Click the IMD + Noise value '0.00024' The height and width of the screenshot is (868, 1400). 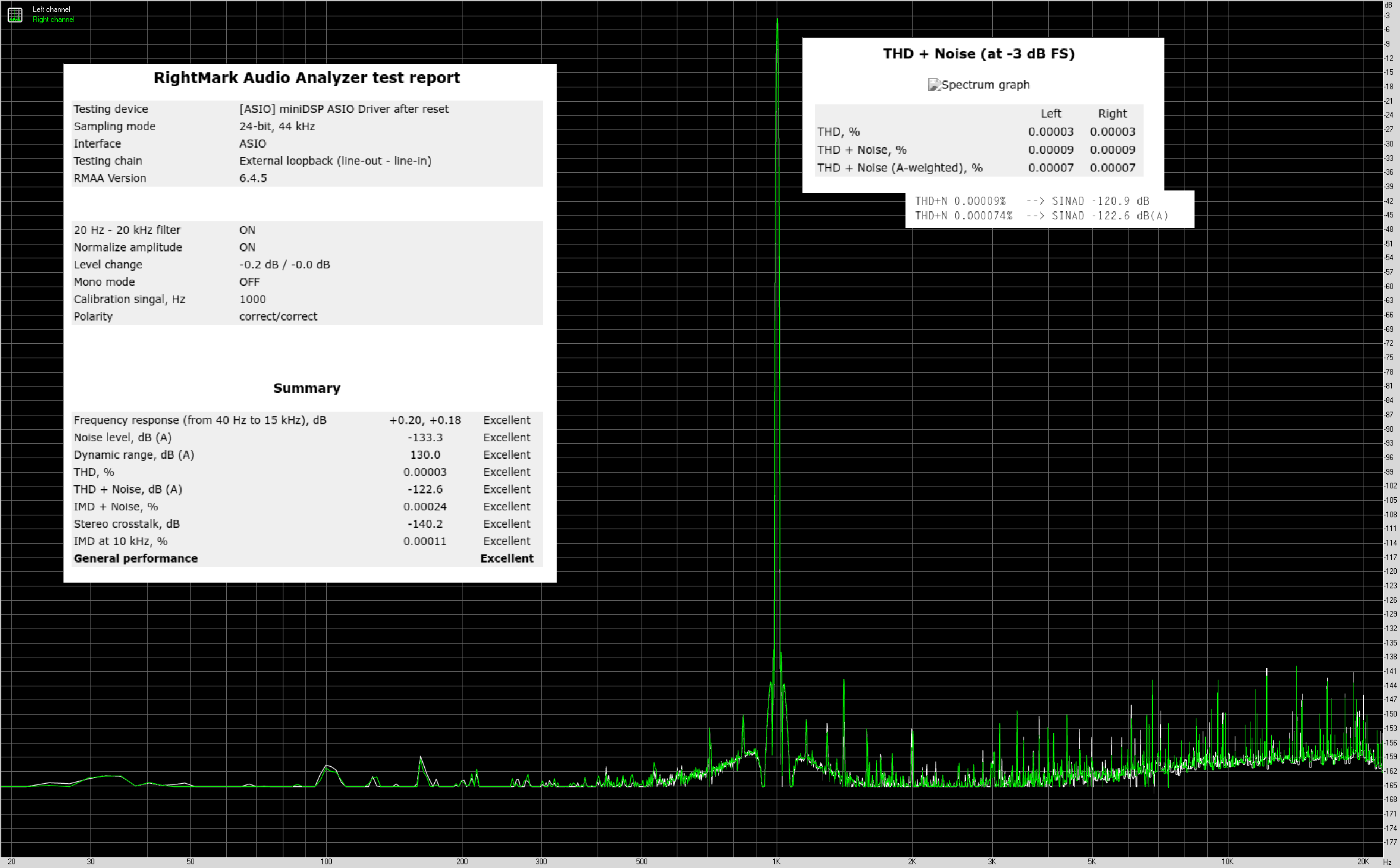(425, 507)
